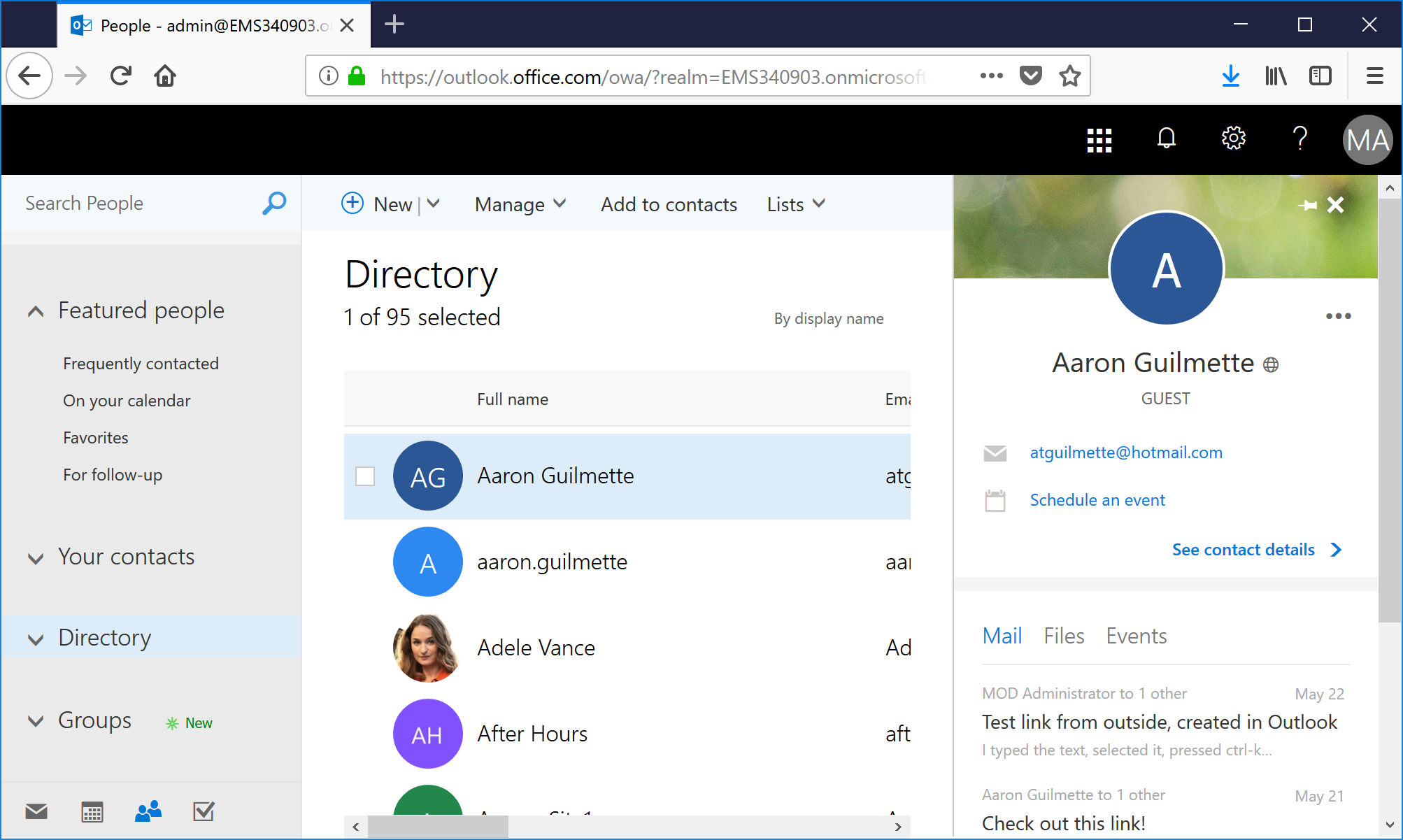Expand the Lists dropdown
1403x840 pixels.
click(x=819, y=204)
